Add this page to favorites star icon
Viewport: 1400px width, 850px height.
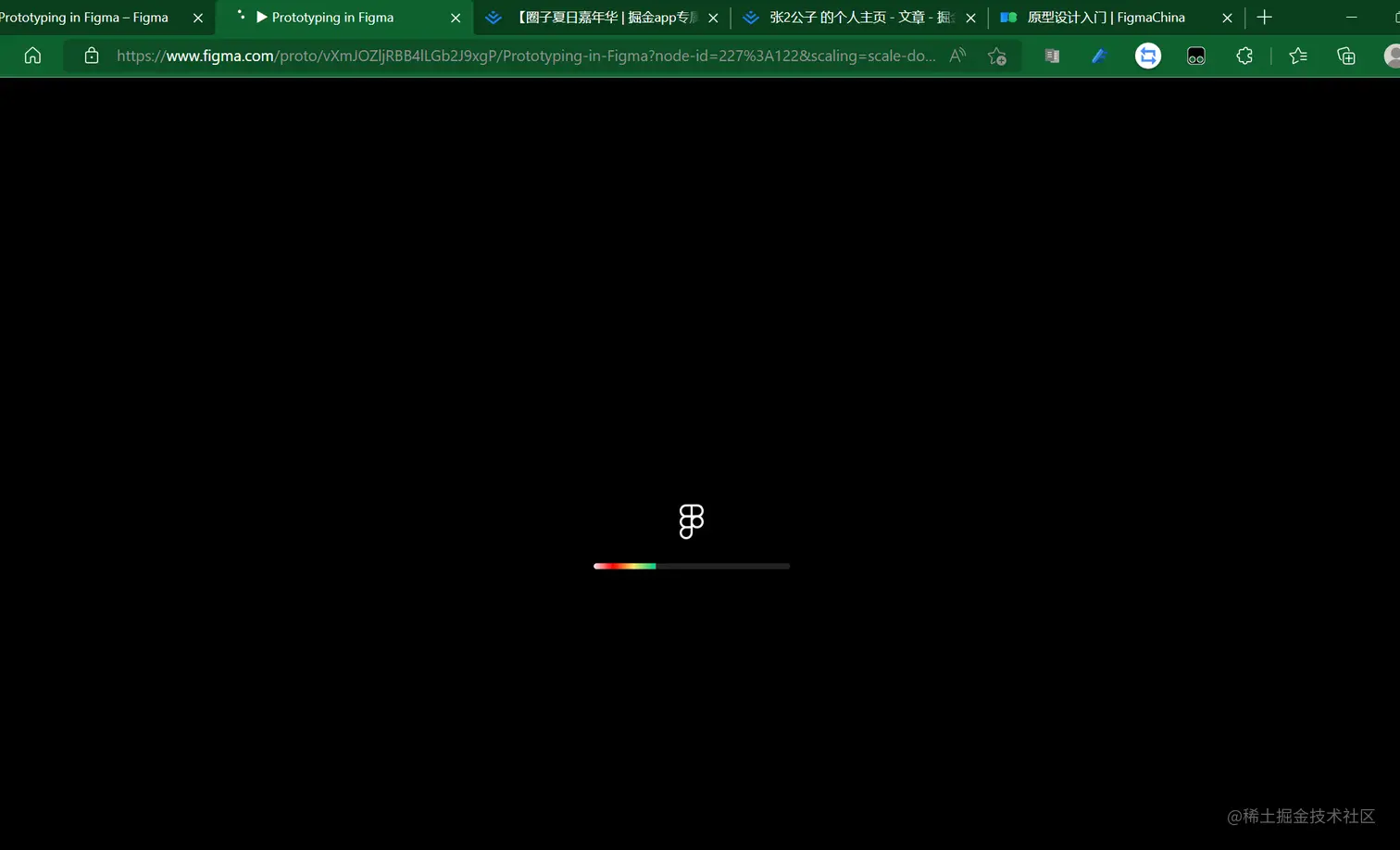point(997,56)
